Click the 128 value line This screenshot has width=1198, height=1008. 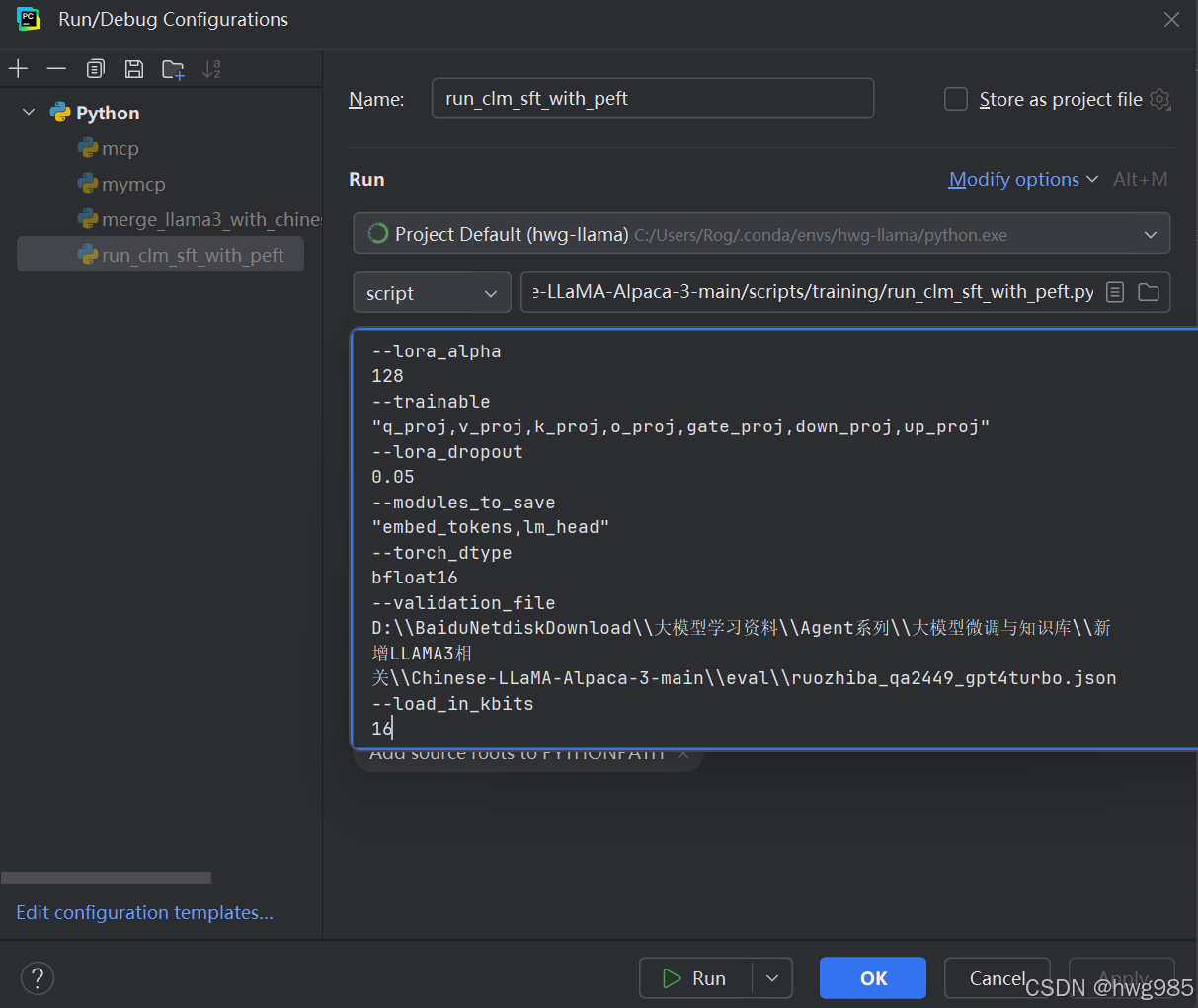[x=387, y=376]
